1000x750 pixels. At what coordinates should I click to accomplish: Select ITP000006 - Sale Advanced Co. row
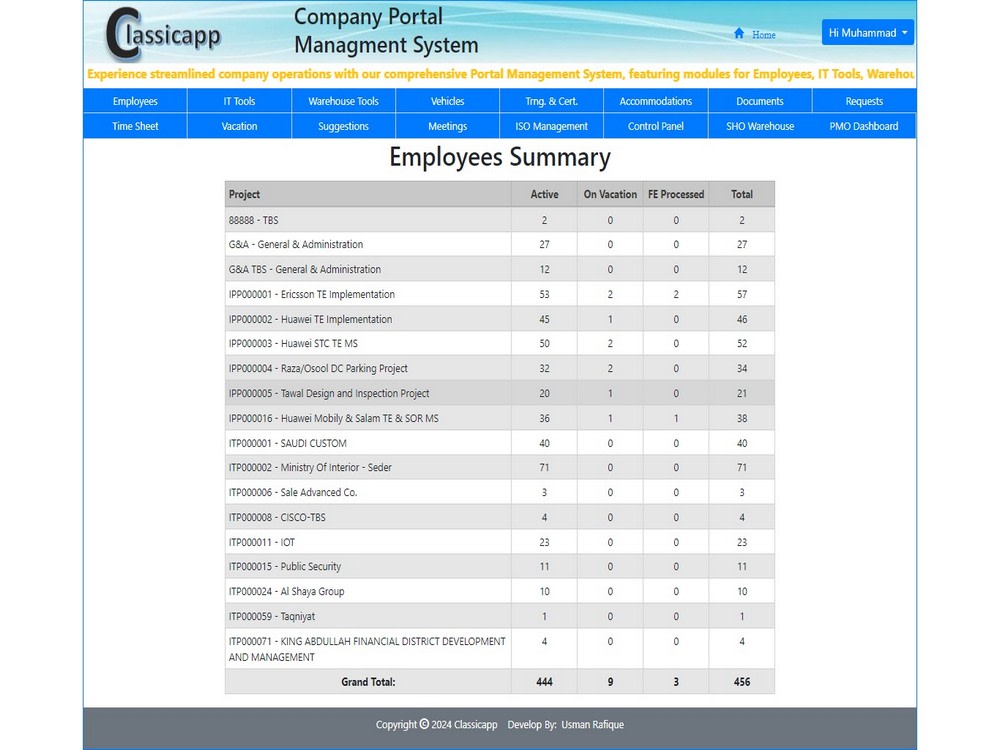[499, 492]
